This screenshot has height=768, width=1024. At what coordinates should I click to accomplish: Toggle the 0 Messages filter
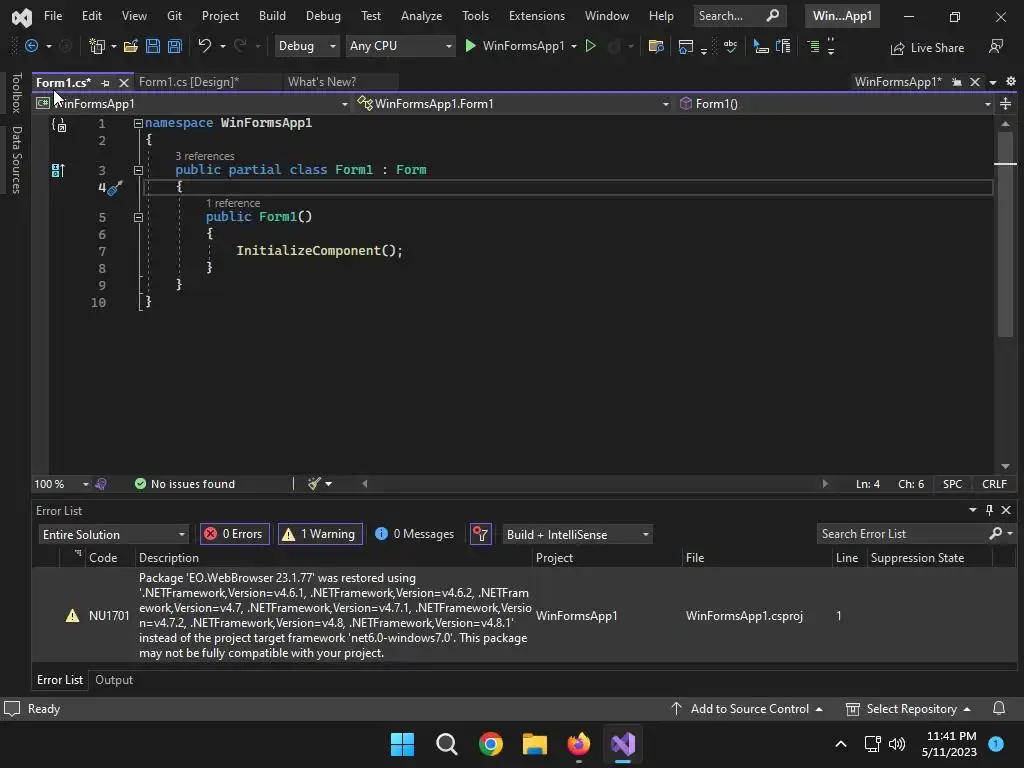coord(414,534)
